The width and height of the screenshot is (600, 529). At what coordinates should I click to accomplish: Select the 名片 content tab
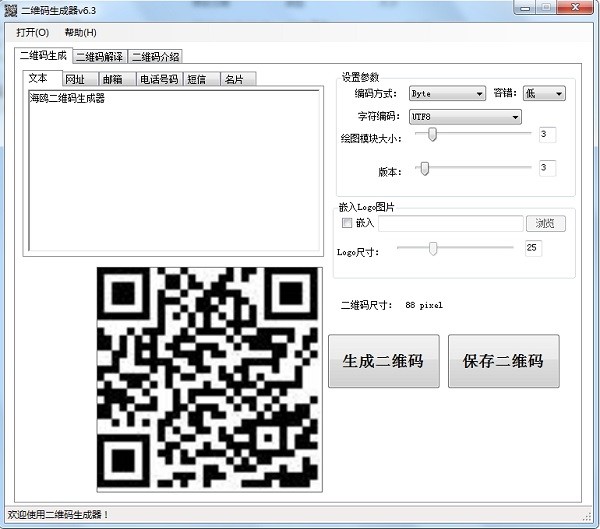pyautogui.click(x=233, y=79)
